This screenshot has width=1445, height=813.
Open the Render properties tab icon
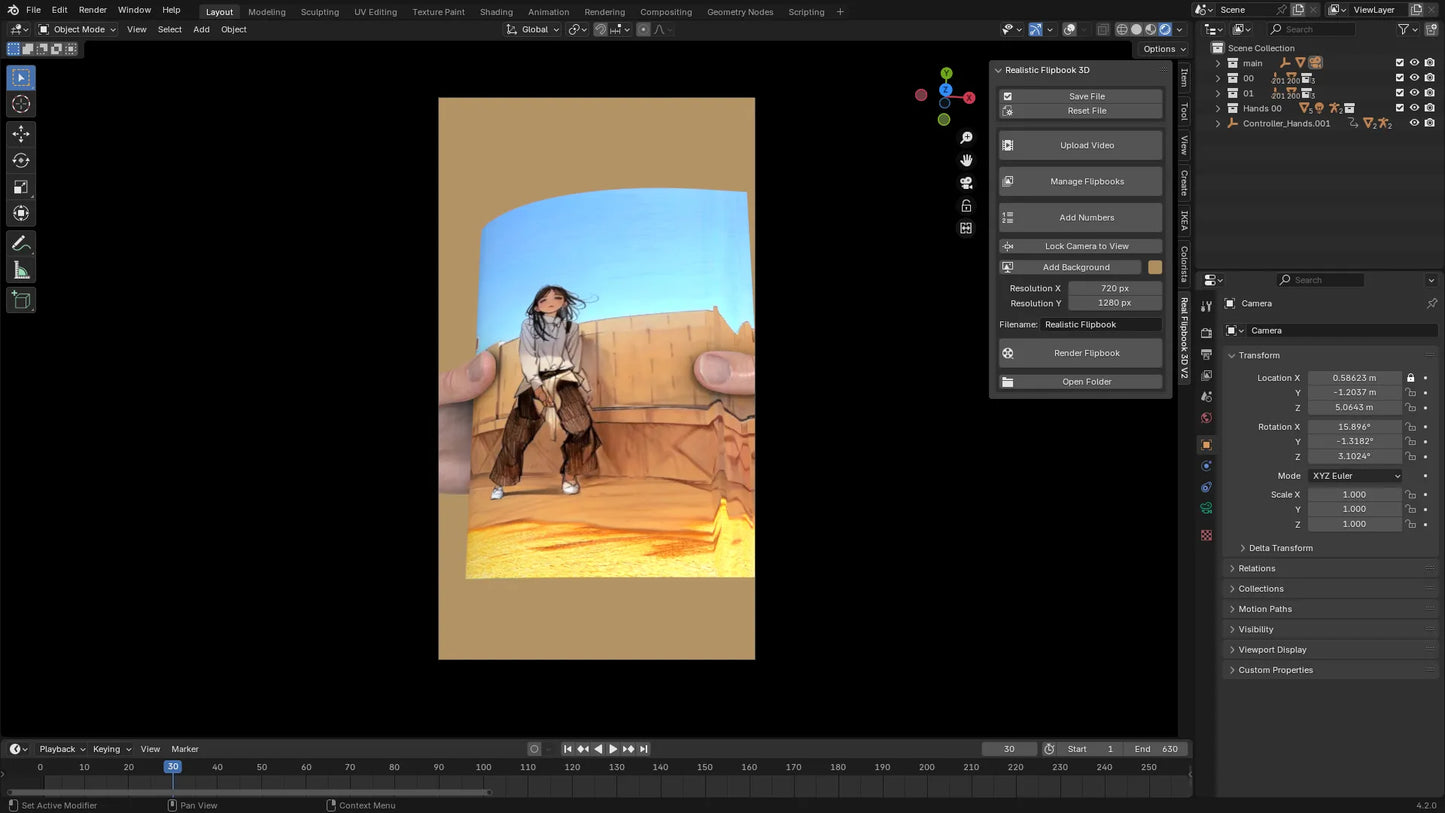coord(1206,333)
